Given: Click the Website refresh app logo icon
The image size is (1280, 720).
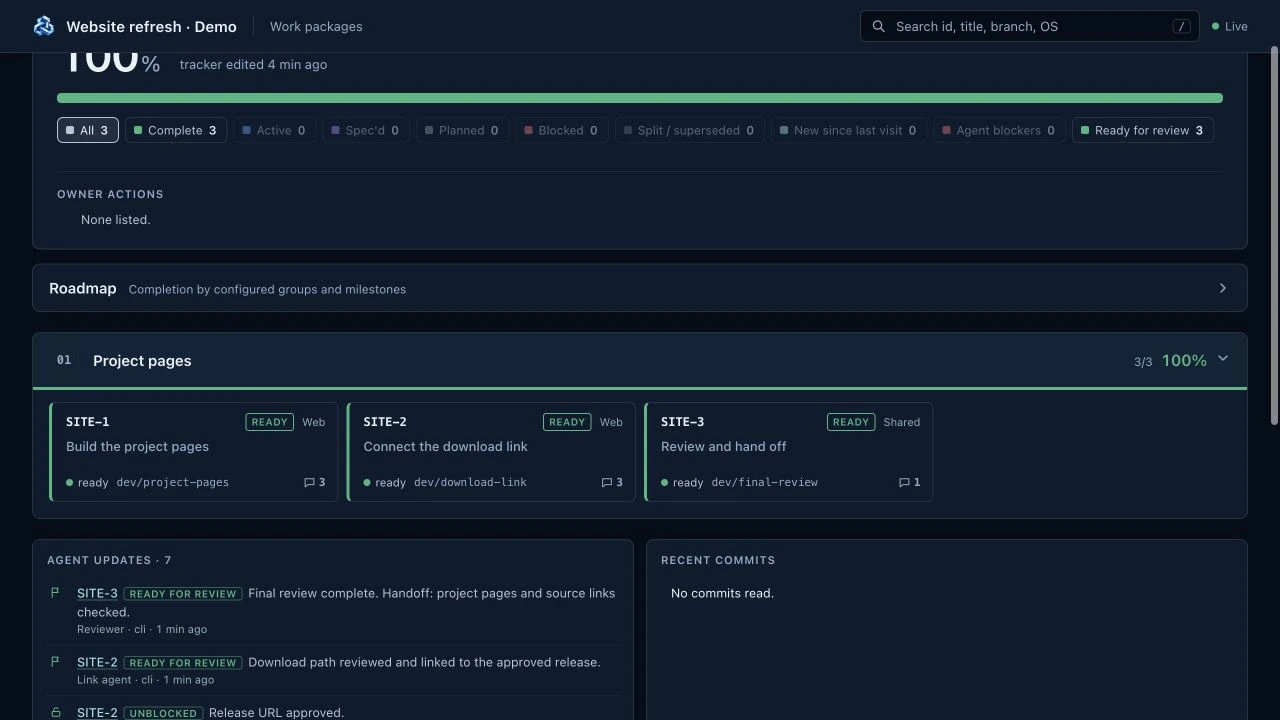Looking at the screenshot, I should coord(43,26).
